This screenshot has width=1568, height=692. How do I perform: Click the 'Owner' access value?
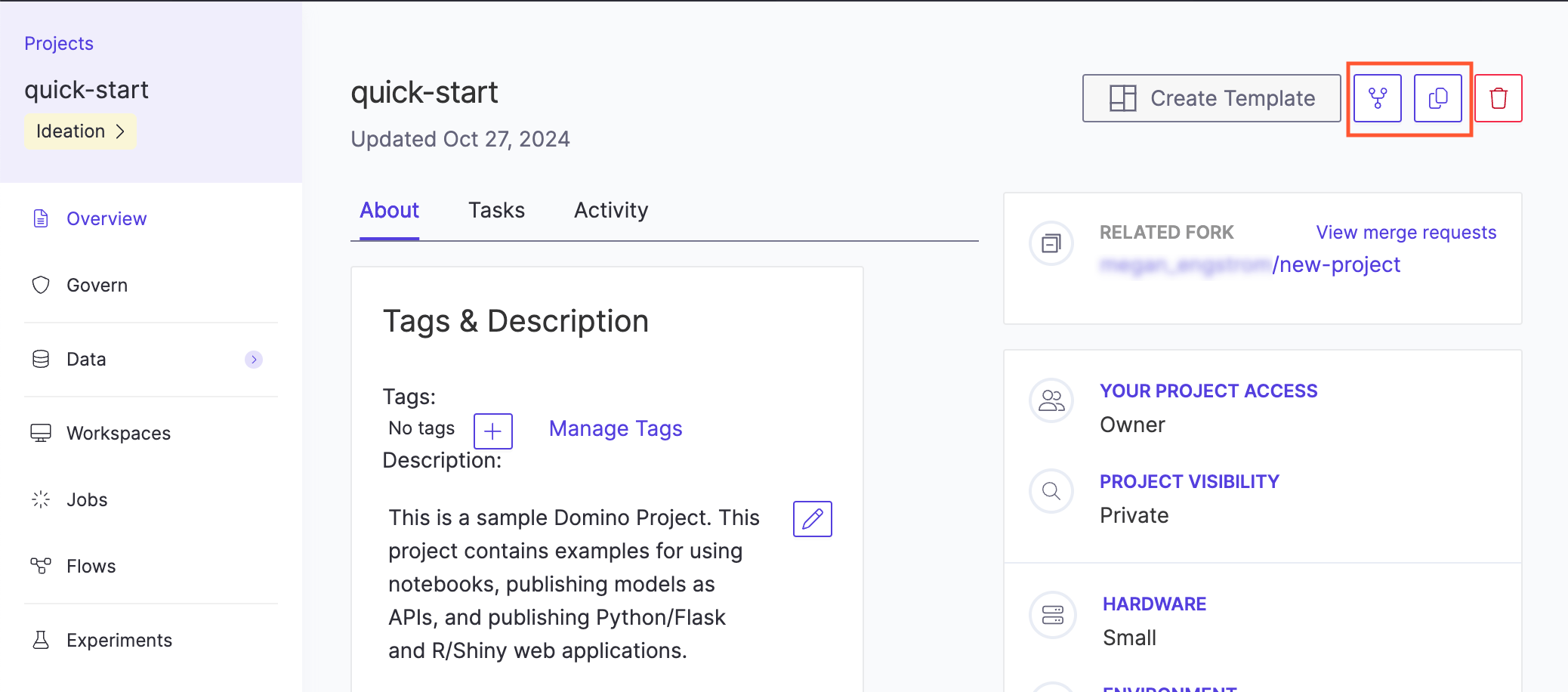[1132, 425]
